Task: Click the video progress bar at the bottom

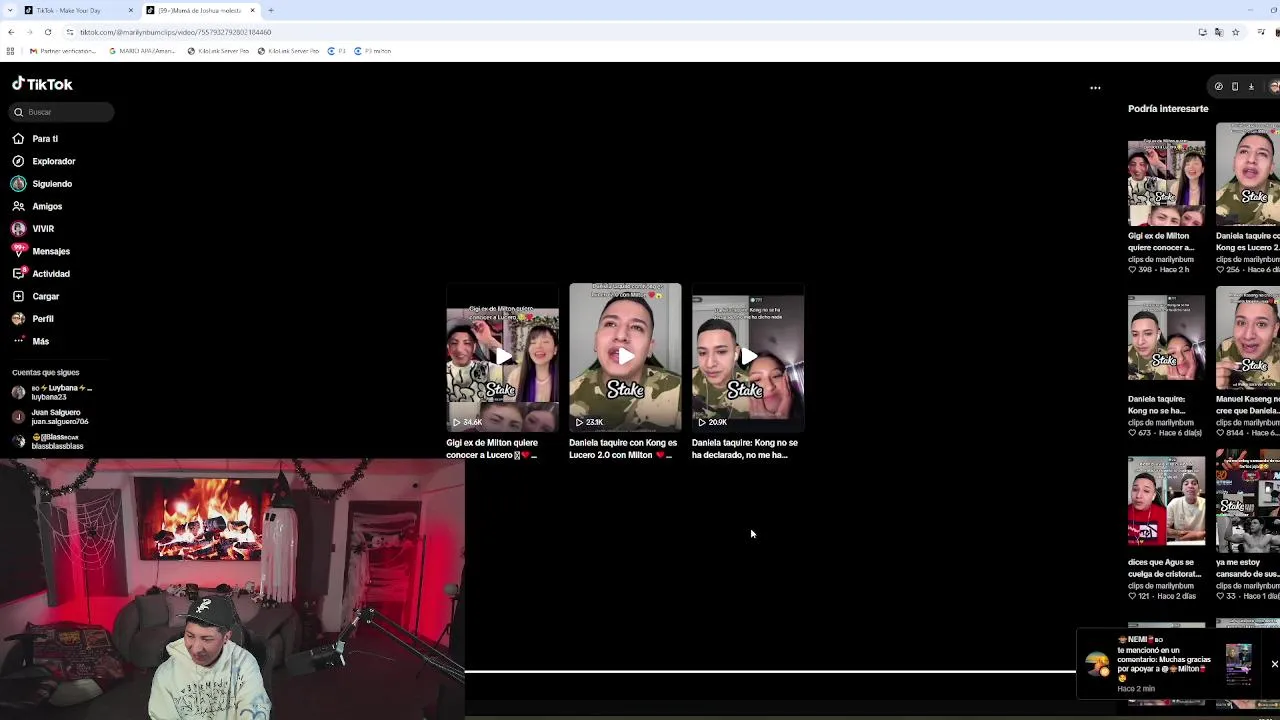Action: click(770, 671)
